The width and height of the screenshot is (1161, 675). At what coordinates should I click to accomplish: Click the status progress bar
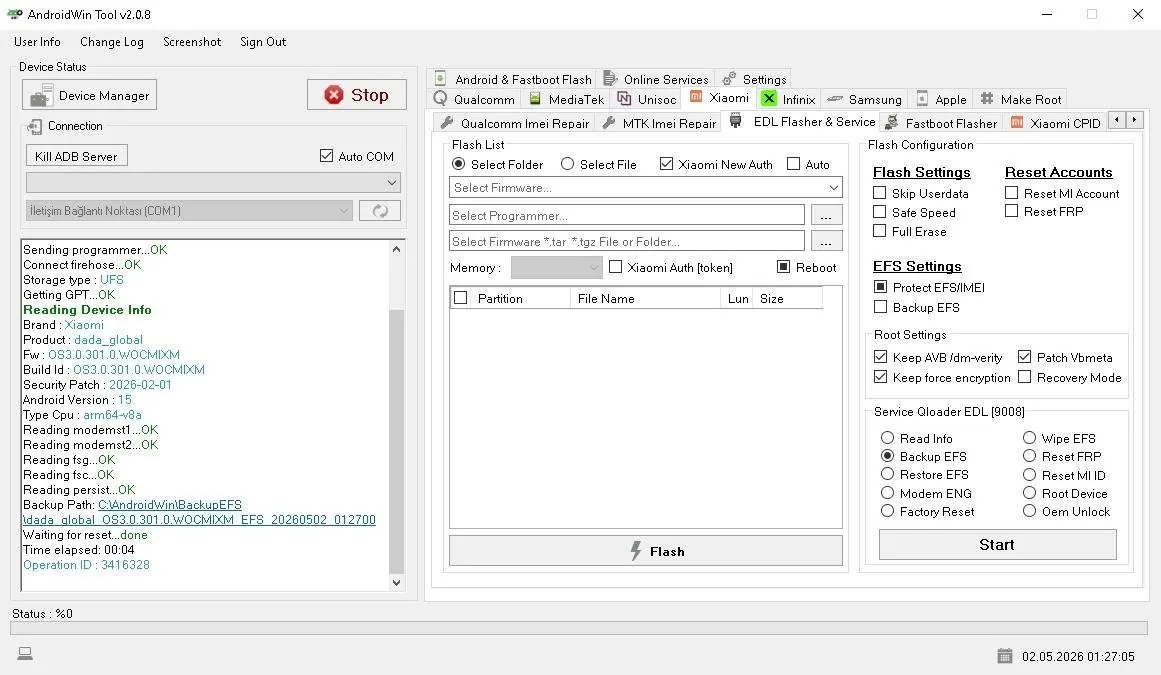pos(579,628)
